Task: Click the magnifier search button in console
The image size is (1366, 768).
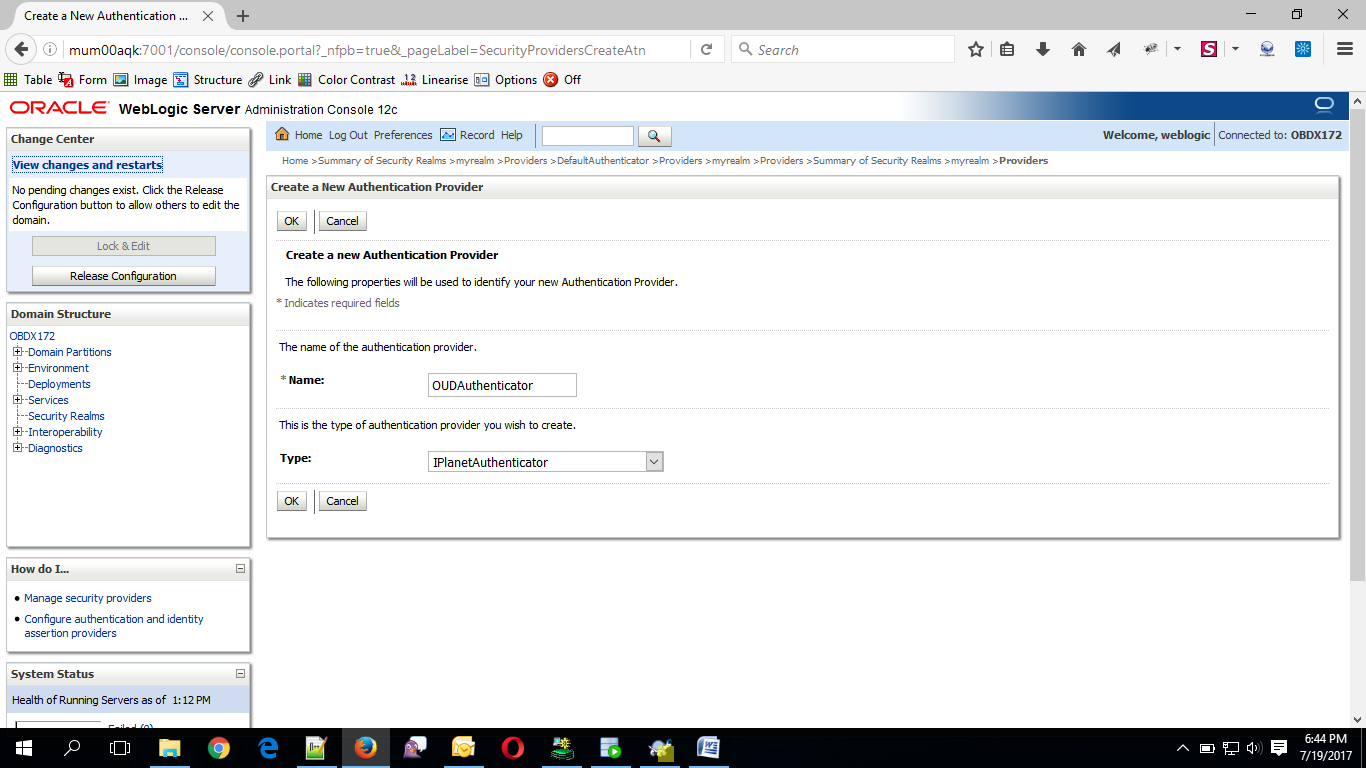Action: pyautogui.click(x=654, y=136)
